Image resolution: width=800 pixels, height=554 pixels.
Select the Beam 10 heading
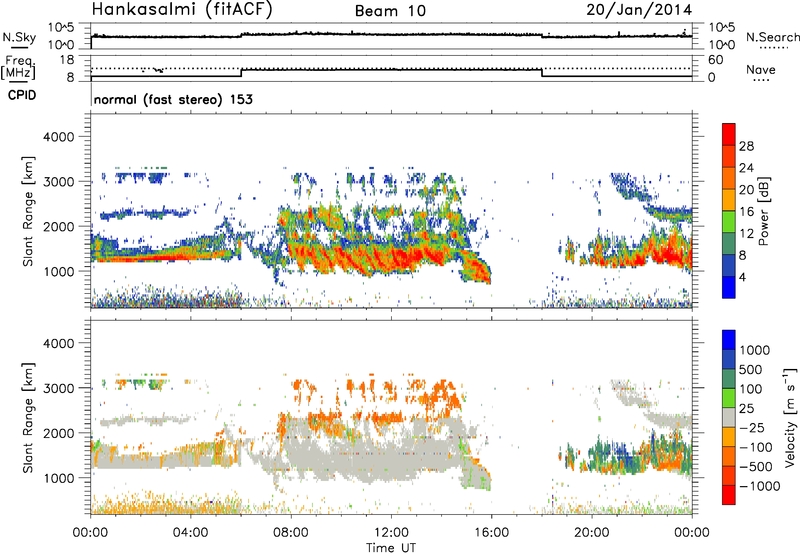(390, 11)
